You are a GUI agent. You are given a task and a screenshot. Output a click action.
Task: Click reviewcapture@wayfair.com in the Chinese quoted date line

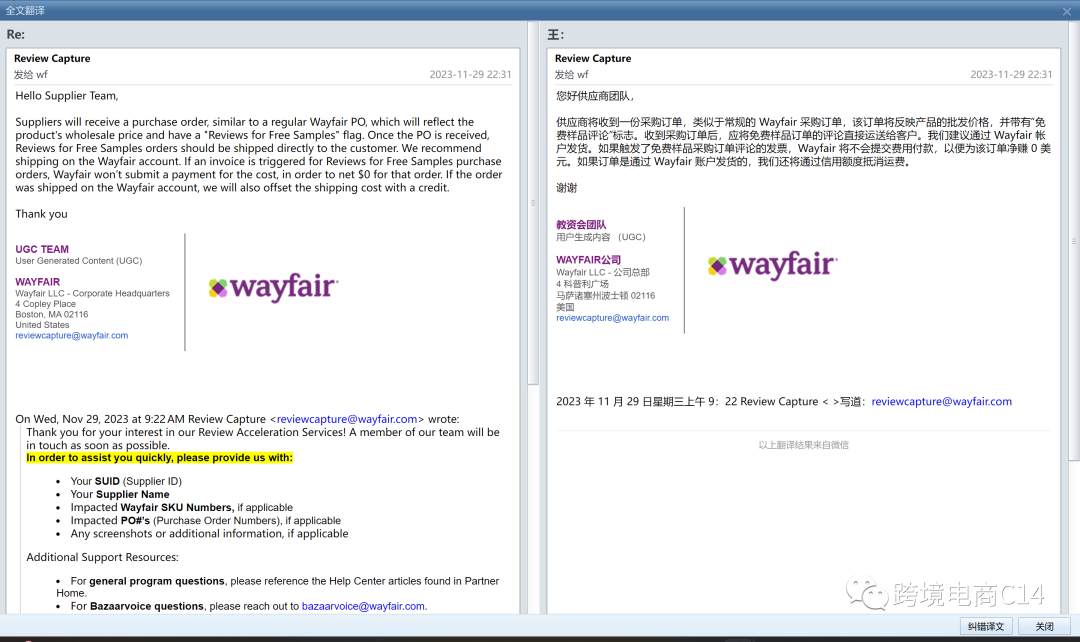pyautogui.click(x=941, y=401)
